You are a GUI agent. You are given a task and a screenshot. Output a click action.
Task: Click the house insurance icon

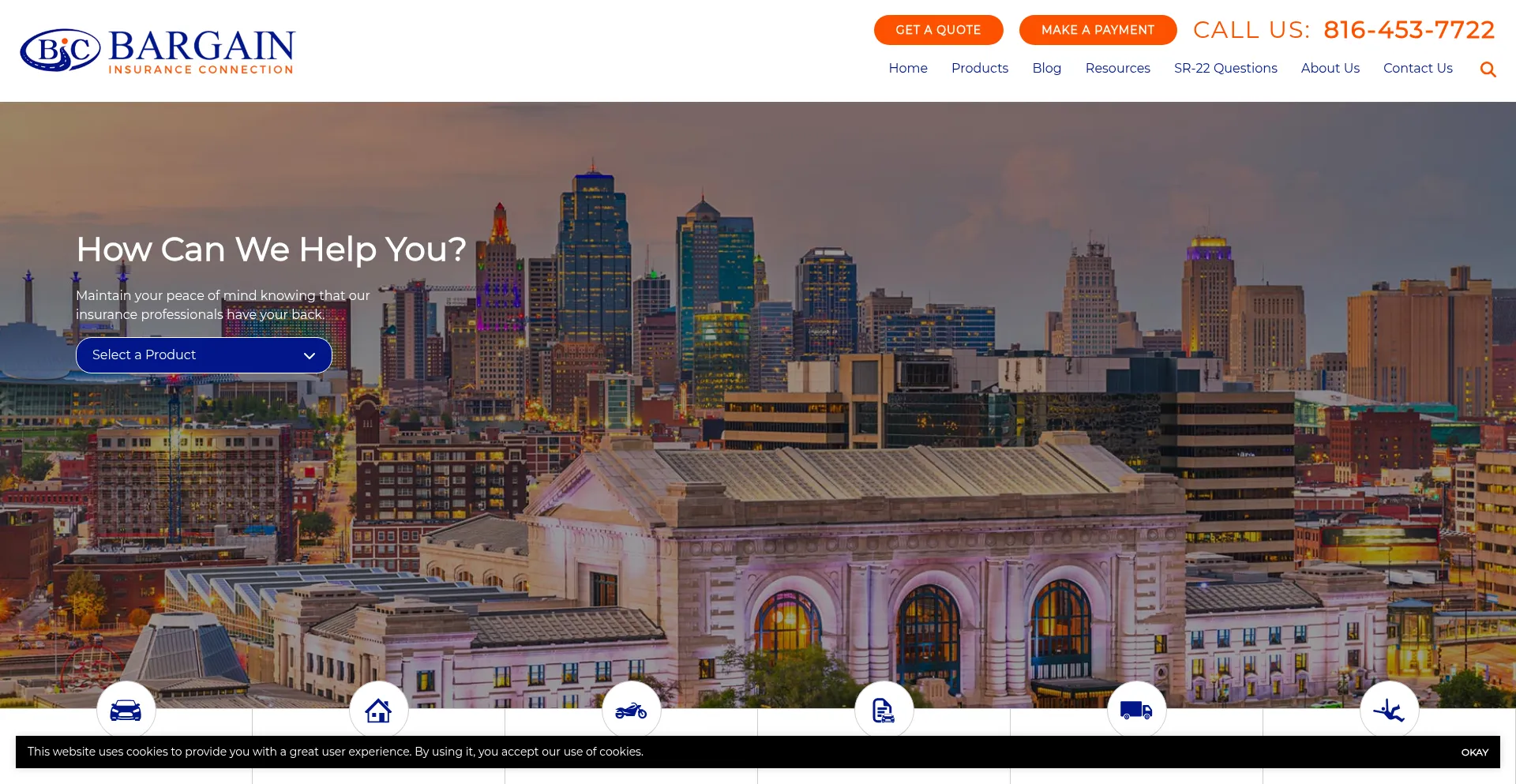click(x=378, y=711)
